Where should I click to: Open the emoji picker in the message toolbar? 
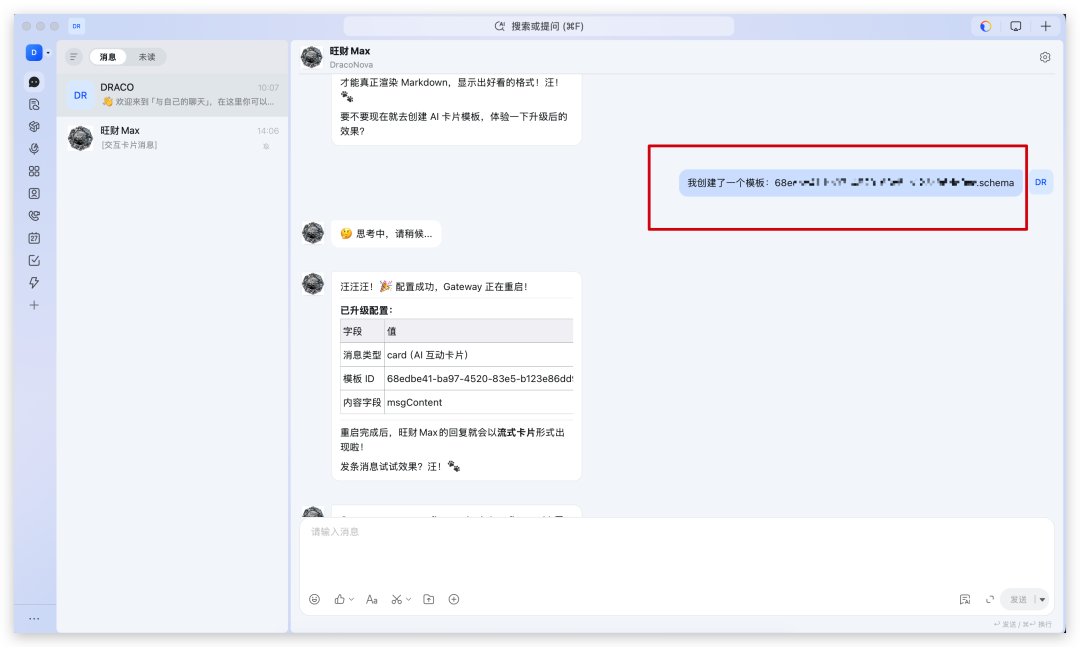(314, 599)
